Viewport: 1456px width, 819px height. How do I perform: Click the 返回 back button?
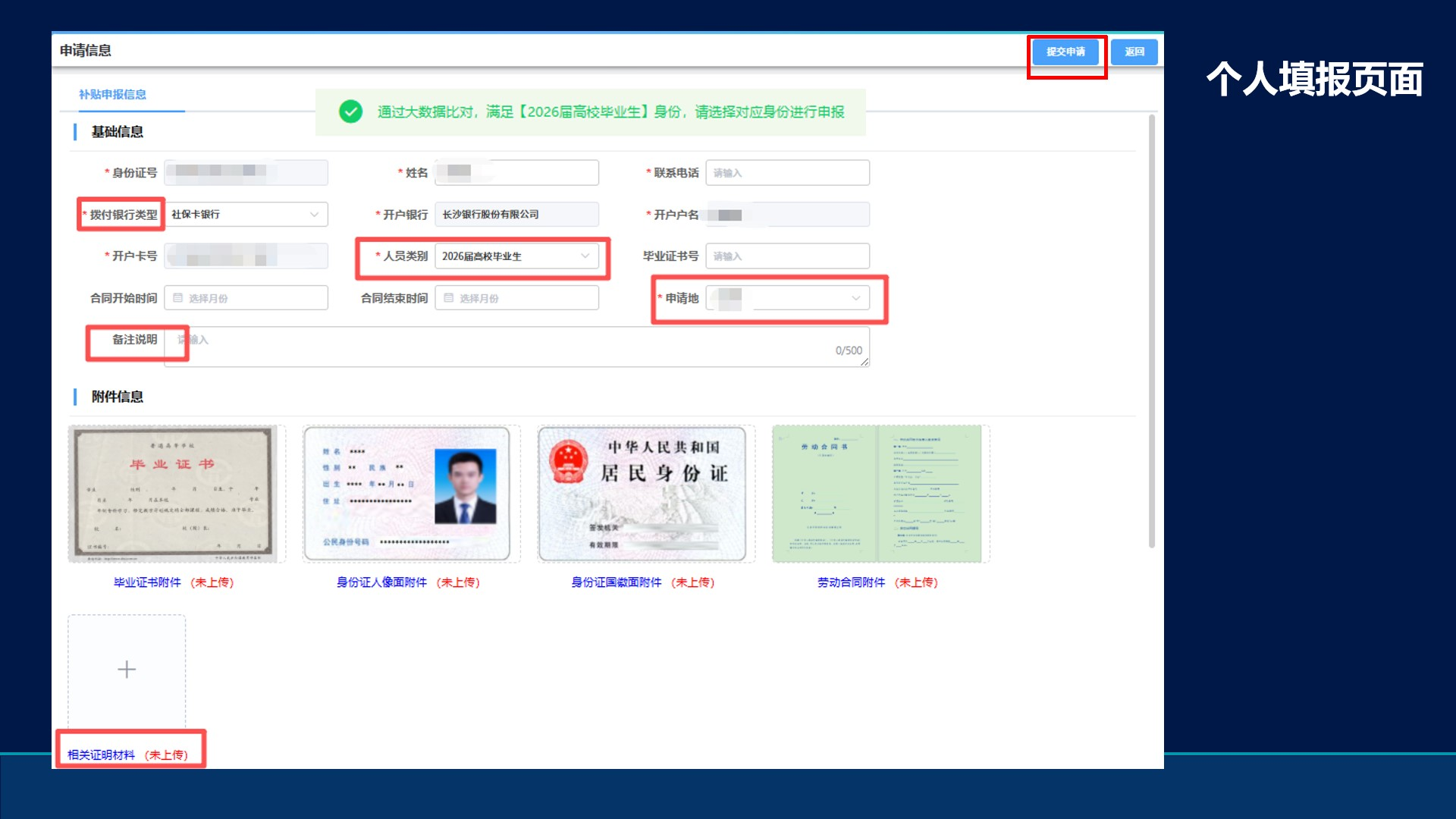1134,52
